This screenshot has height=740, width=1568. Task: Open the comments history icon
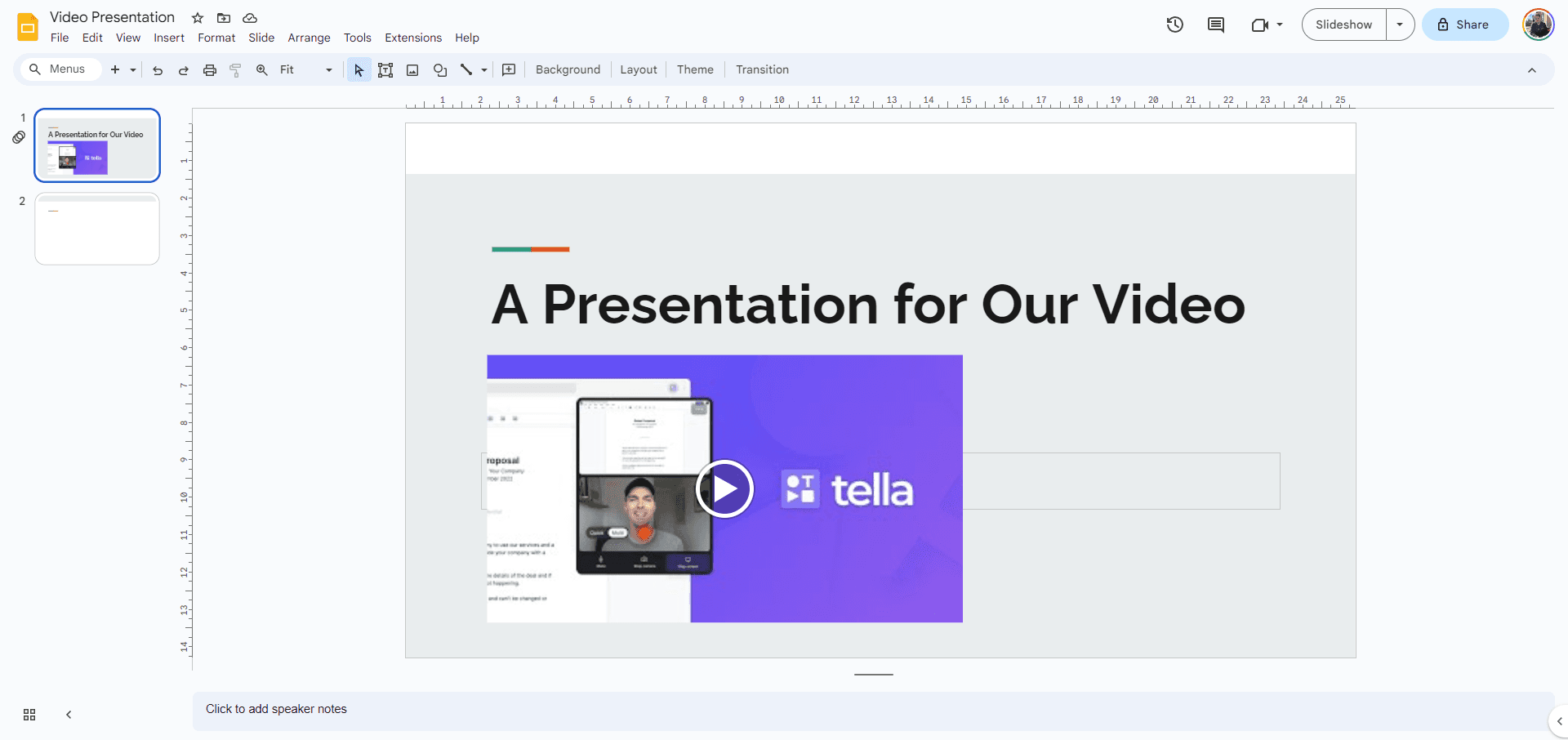click(1216, 25)
